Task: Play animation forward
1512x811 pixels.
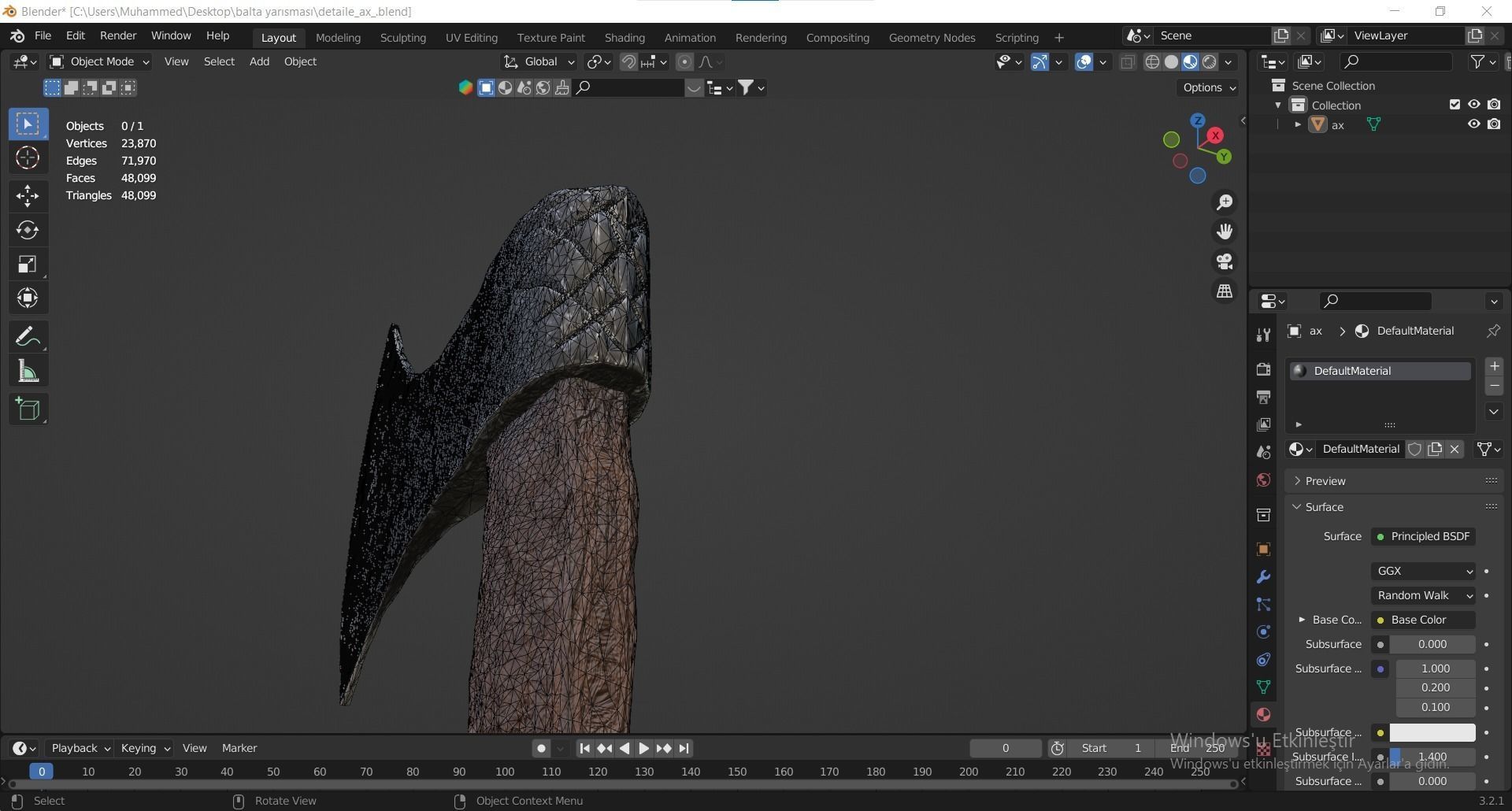Action: [643, 749]
